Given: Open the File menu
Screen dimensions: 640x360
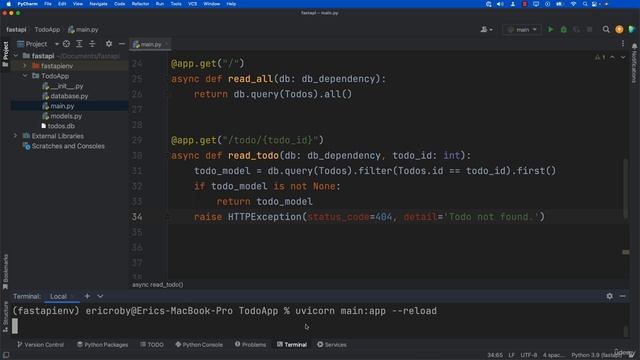Looking at the screenshot, I should tap(48, 4).
